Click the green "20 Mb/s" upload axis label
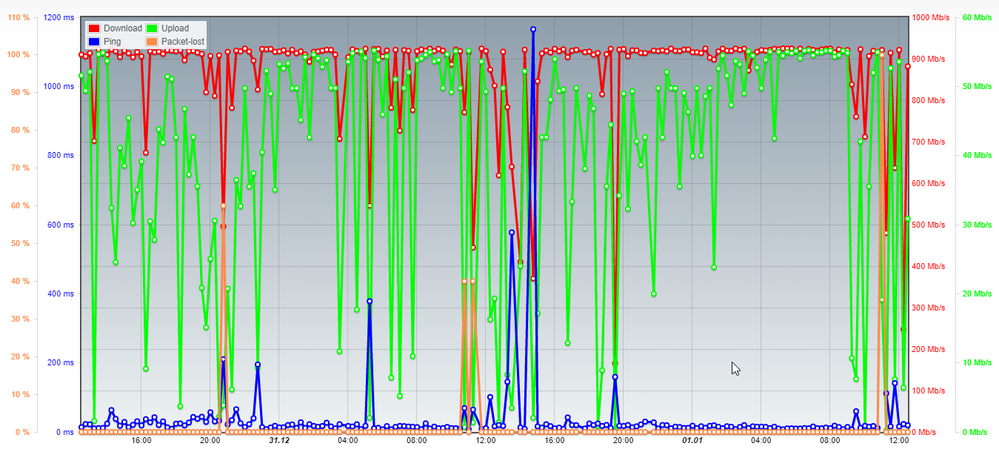 tap(976, 294)
